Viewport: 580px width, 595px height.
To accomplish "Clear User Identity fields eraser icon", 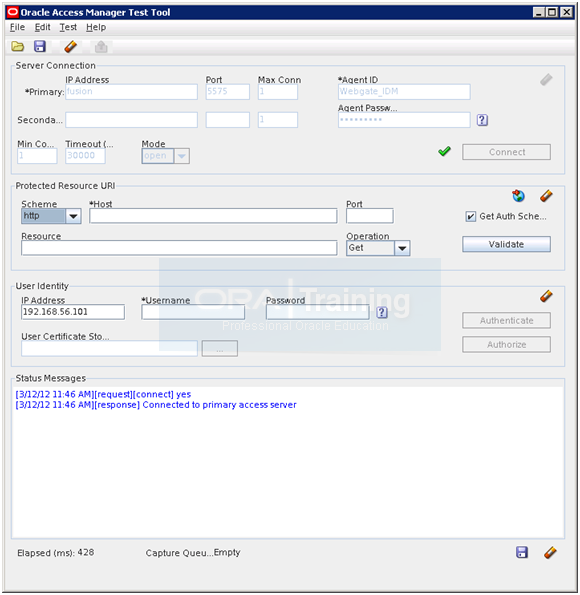I will click(546, 296).
